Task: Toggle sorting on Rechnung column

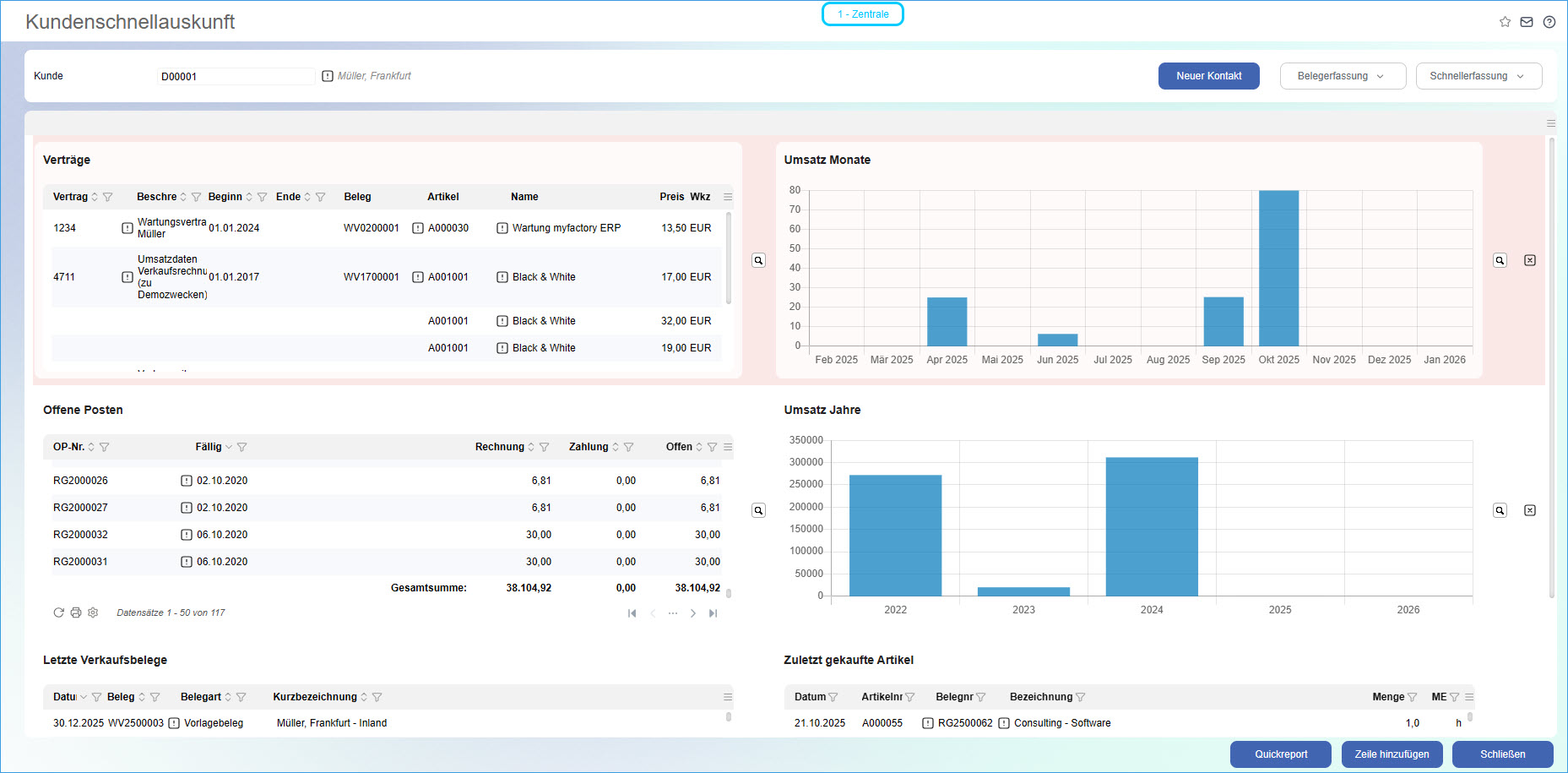Action: coord(531,447)
